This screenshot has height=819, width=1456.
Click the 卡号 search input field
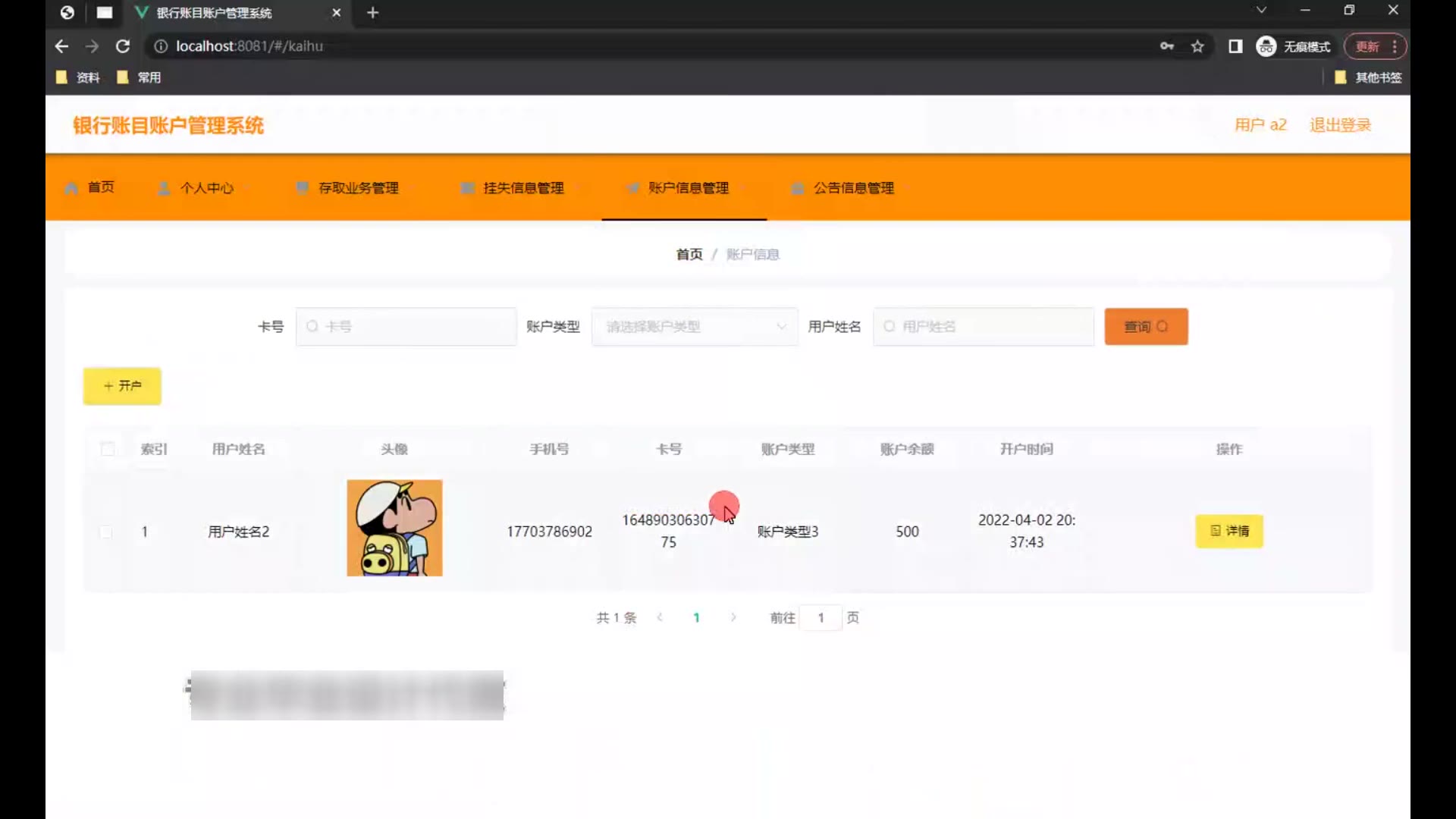[x=406, y=327]
